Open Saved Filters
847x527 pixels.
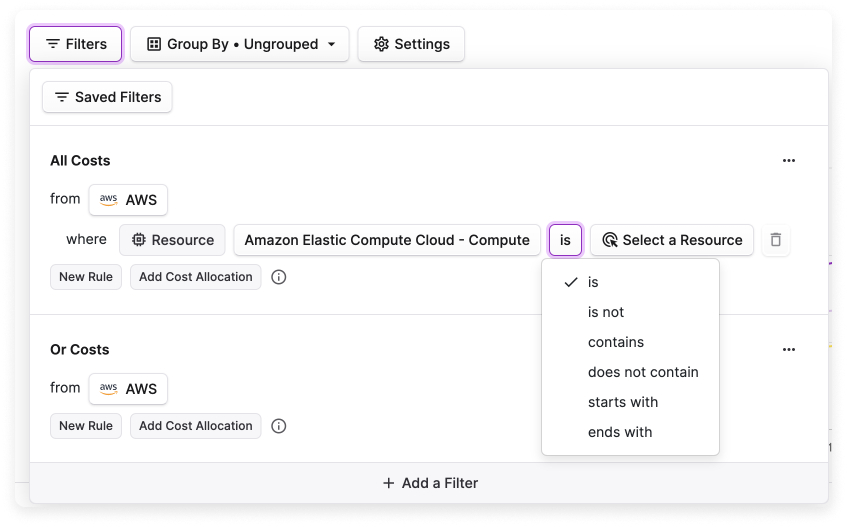click(107, 97)
